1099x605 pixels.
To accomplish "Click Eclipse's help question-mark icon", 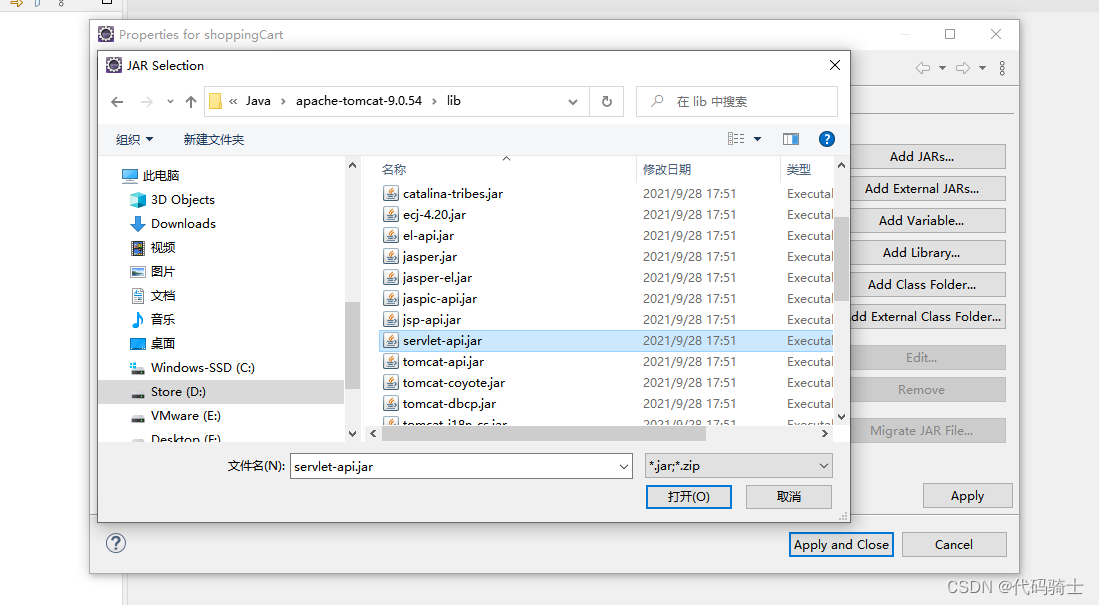I will (116, 543).
